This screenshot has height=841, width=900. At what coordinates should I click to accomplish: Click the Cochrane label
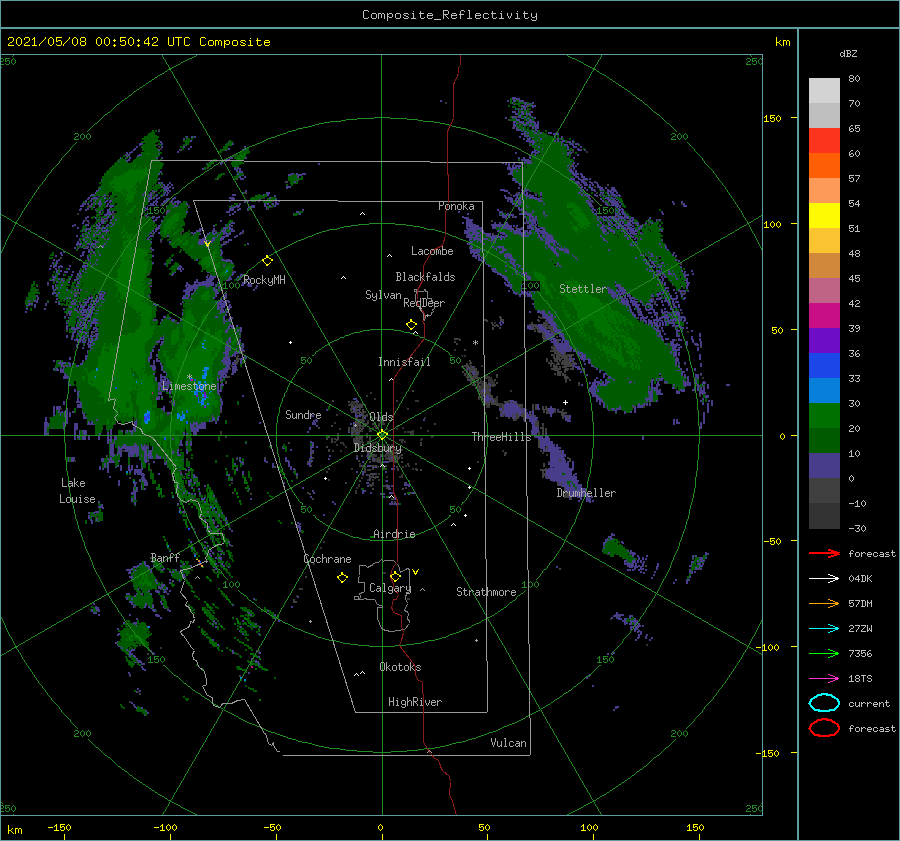[x=327, y=559]
